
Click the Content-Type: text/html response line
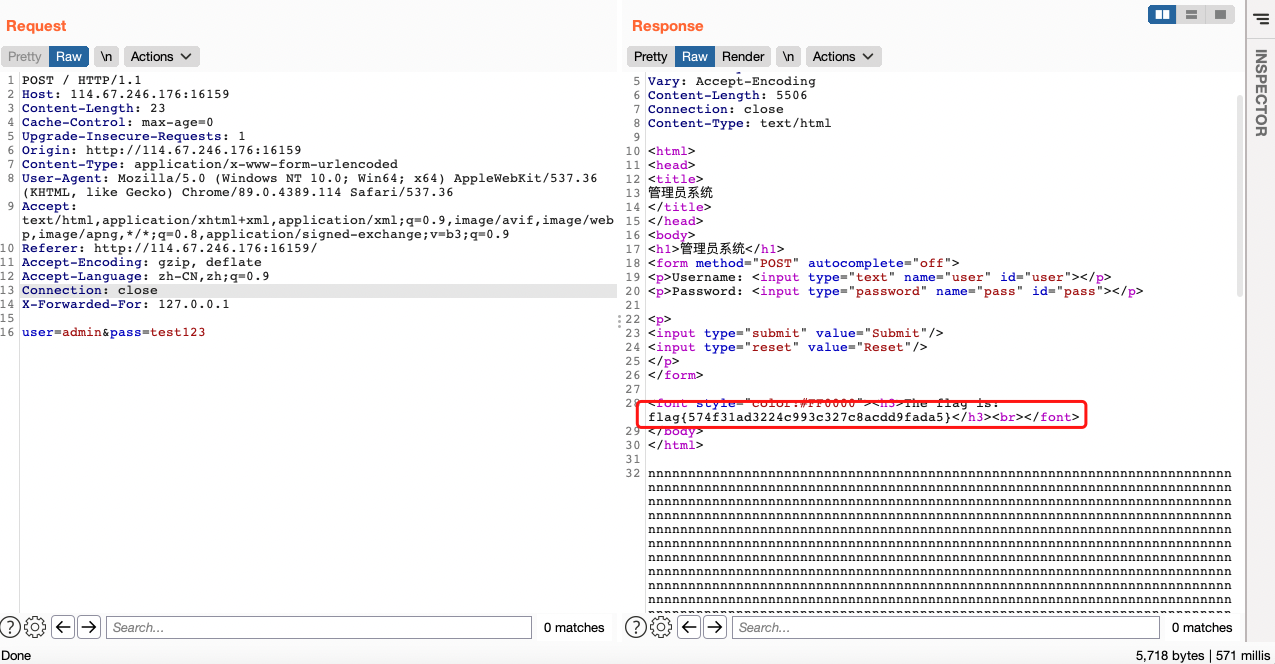tap(739, 123)
